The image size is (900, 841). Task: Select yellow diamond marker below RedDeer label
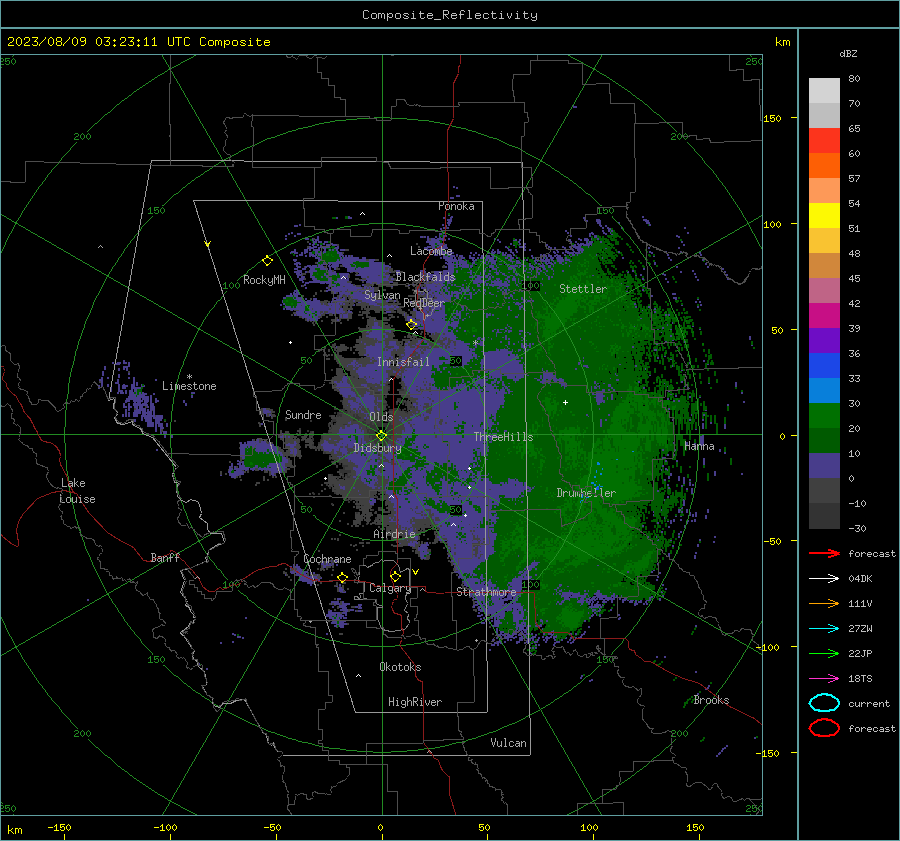tap(411, 325)
